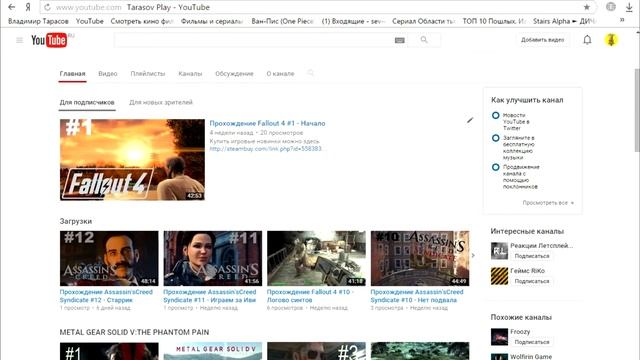This screenshot has height=360, width=640.
Task: Play the Assassin's Creed #10 thumbnail
Action: pyautogui.click(x=420, y=258)
